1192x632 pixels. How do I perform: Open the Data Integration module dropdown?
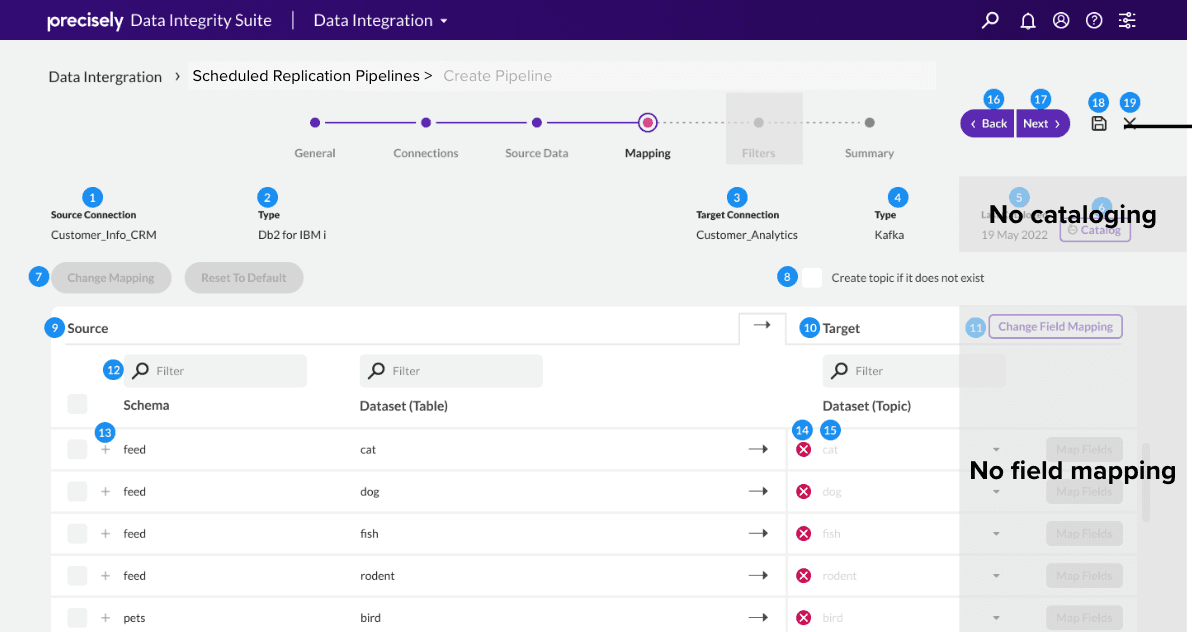(380, 21)
